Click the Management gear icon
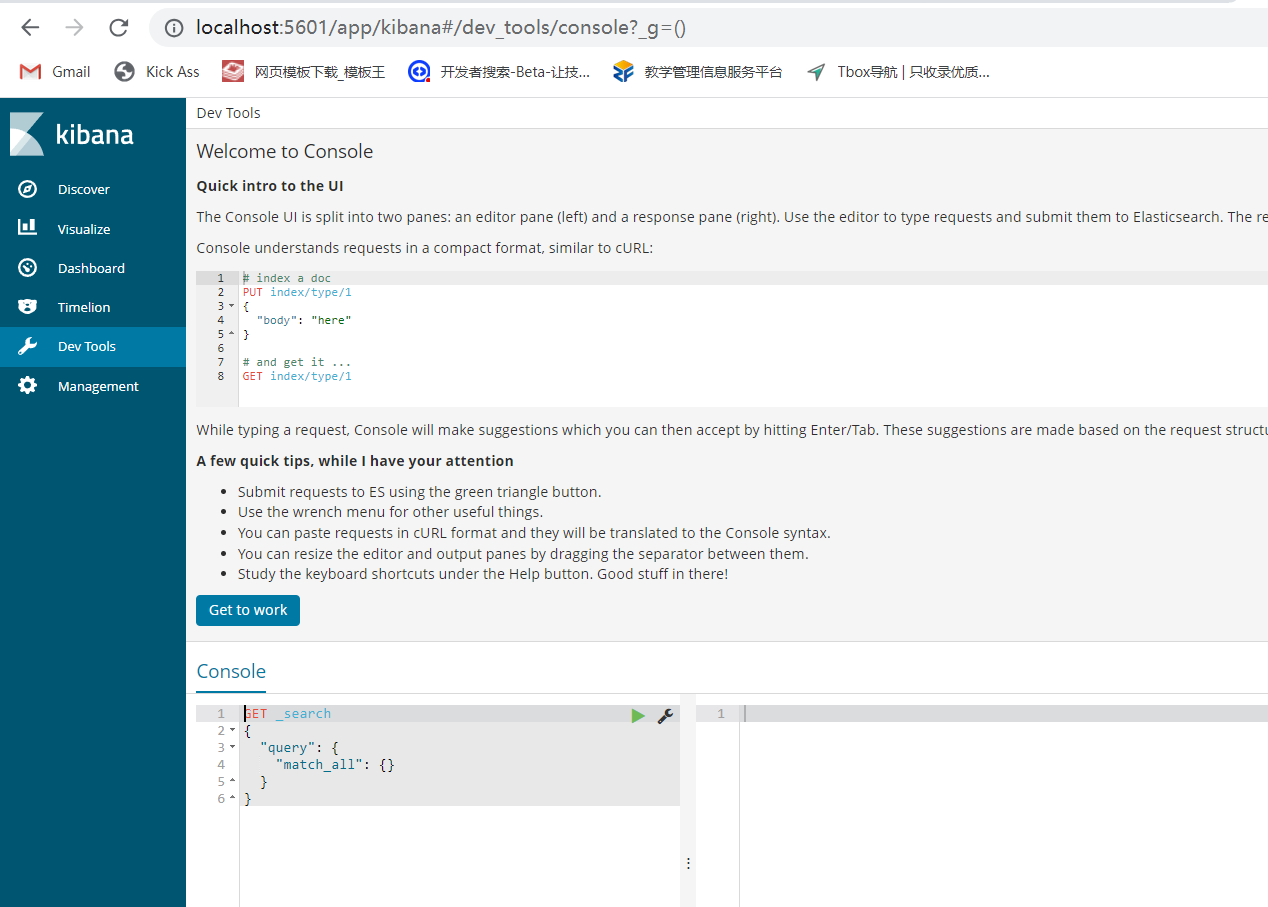Viewport: 1268px width, 907px height. pyautogui.click(x=28, y=386)
